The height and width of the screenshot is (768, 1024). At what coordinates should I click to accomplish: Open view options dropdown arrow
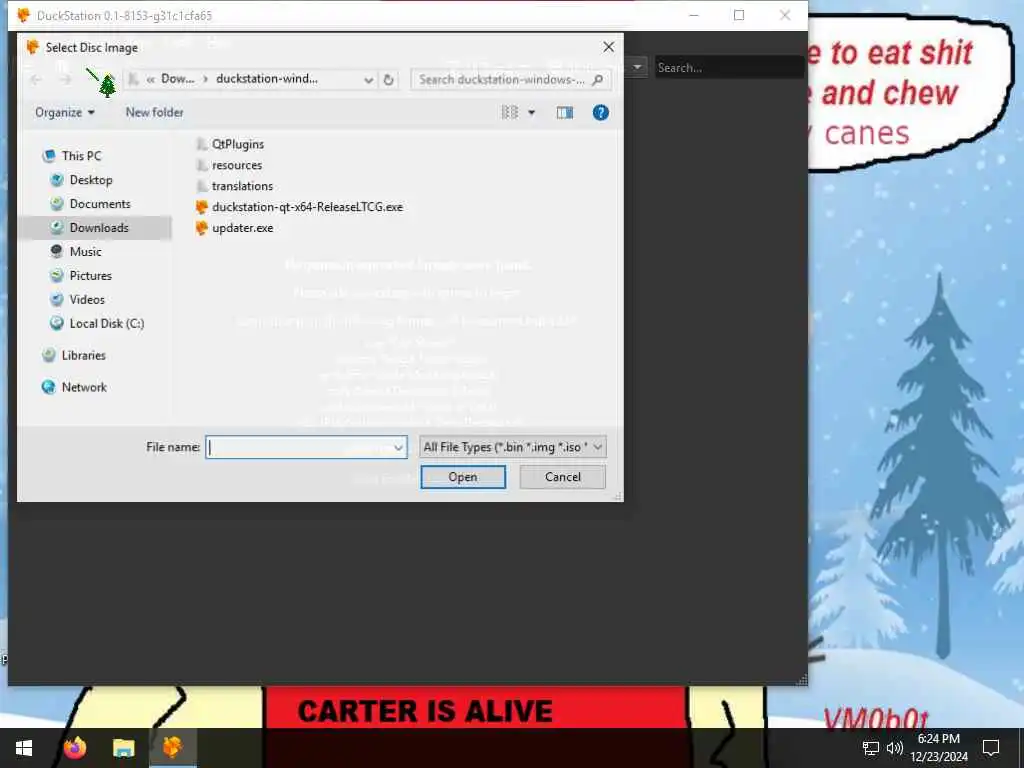[x=532, y=113]
